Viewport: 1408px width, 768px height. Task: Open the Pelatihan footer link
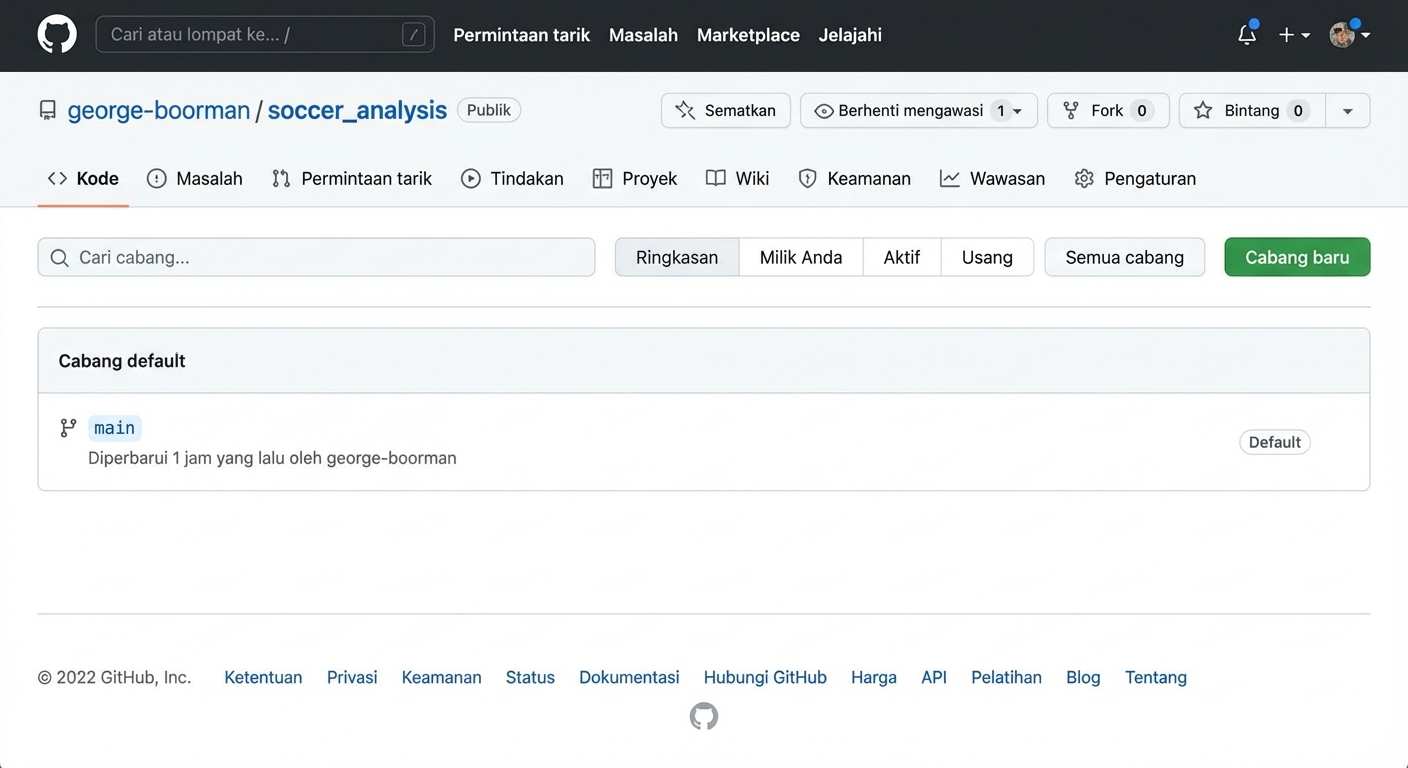click(1006, 677)
